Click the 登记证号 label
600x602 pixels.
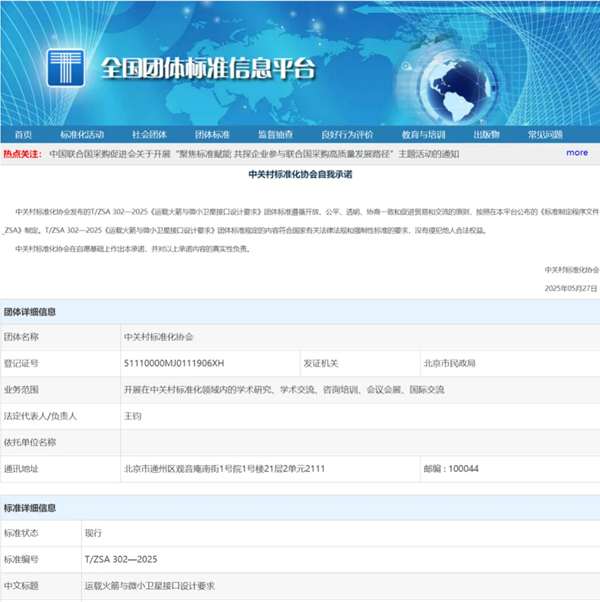21,363
